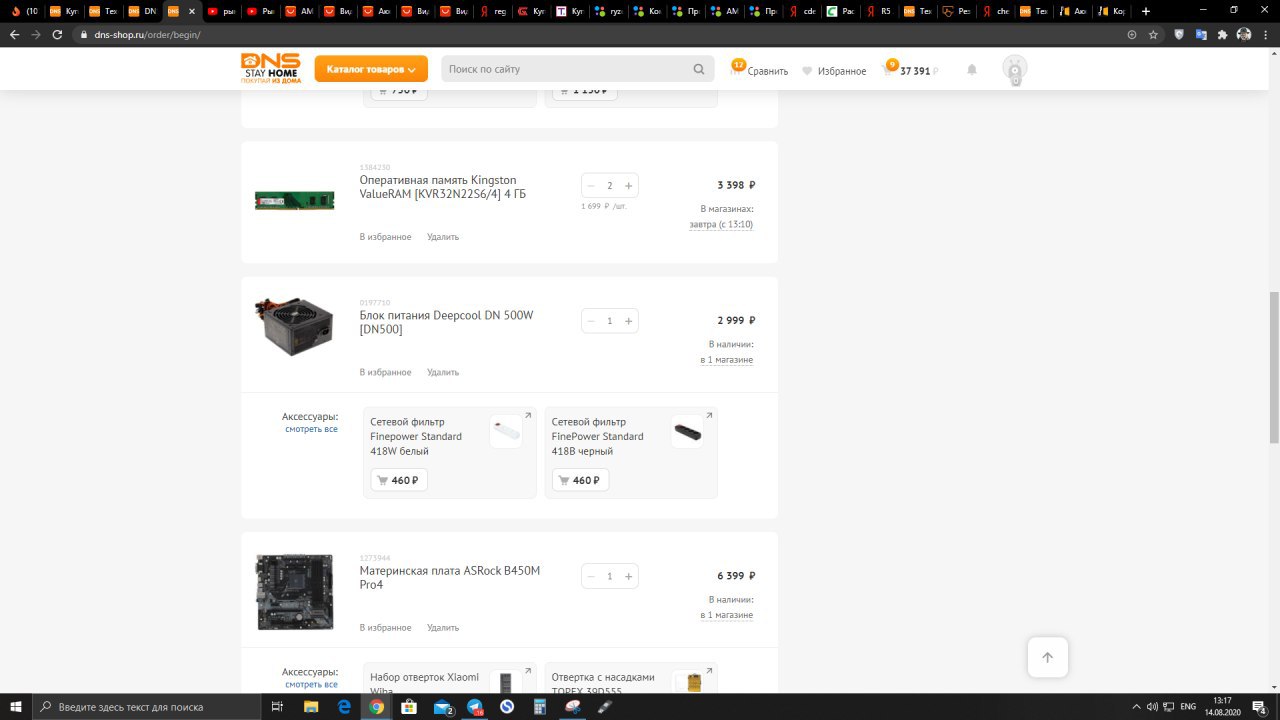The width and height of the screenshot is (1280, 720).
Task: Open Mail app from taskbar
Action: click(x=442, y=707)
